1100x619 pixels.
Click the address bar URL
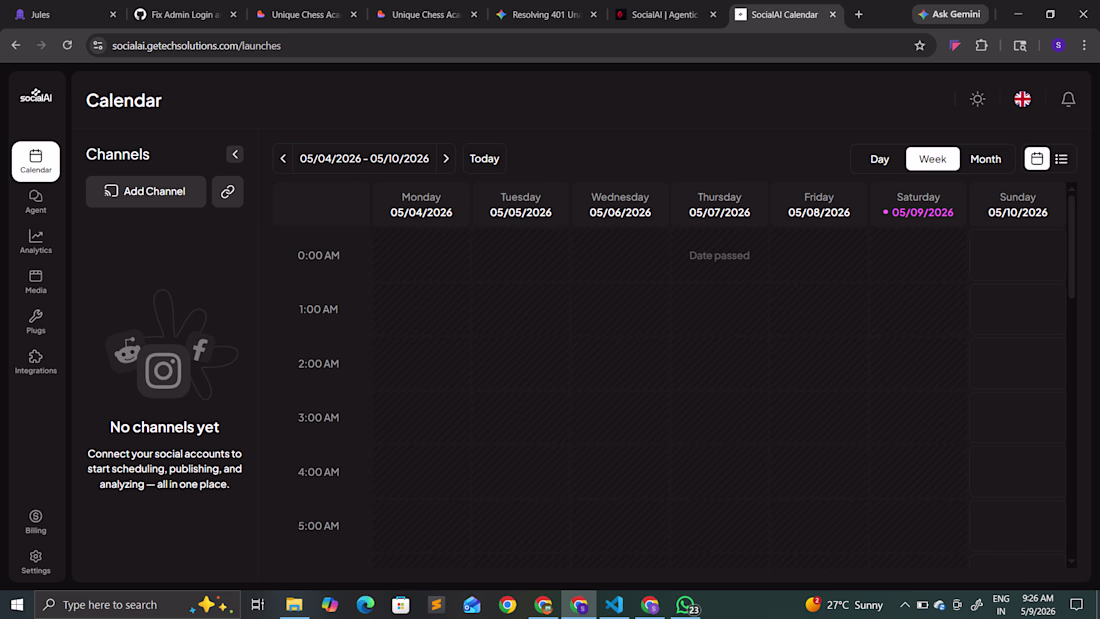tap(196, 46)
